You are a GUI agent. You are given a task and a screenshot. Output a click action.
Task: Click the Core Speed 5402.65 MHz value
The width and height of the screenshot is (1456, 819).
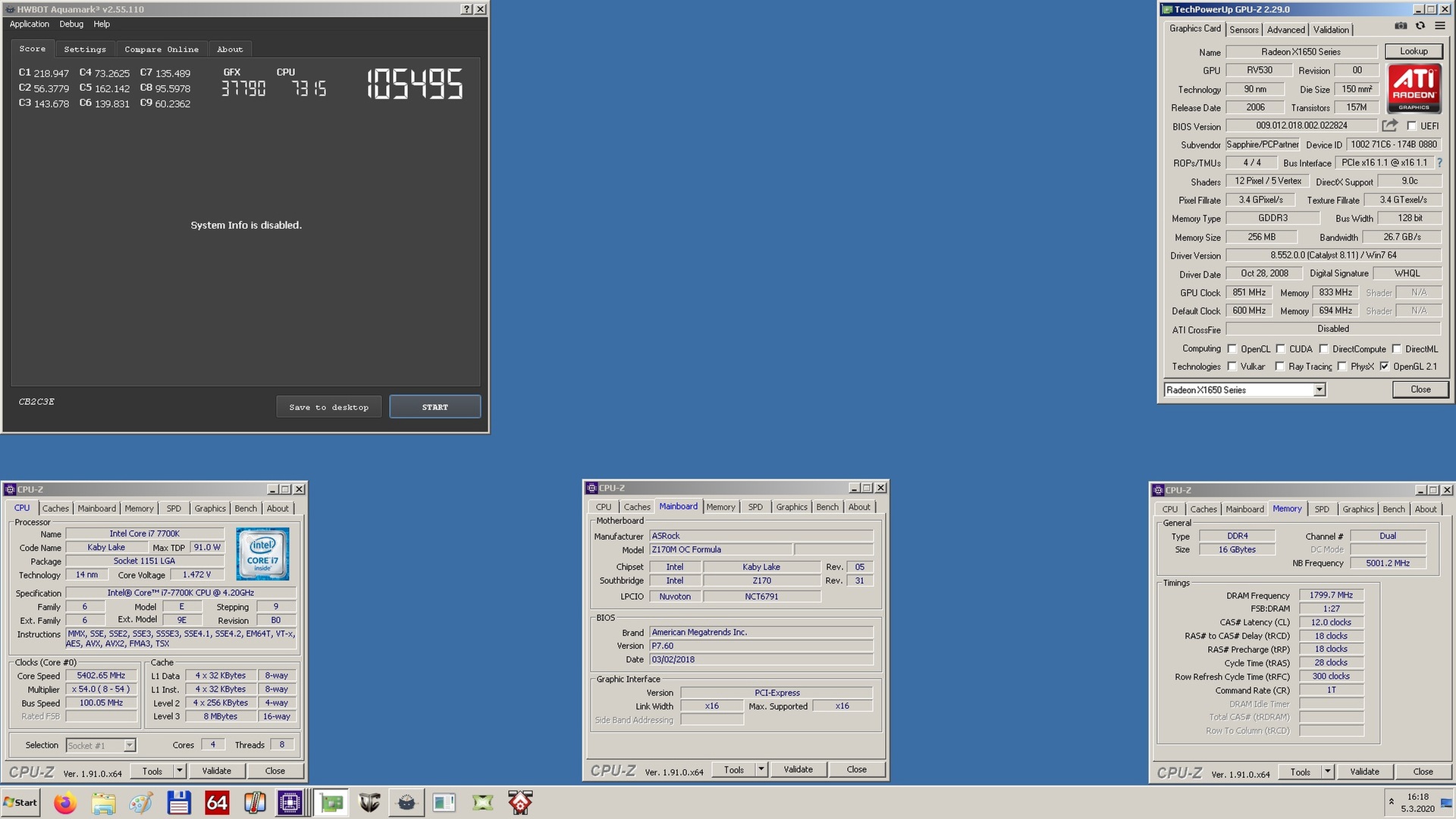pos(101,675)
